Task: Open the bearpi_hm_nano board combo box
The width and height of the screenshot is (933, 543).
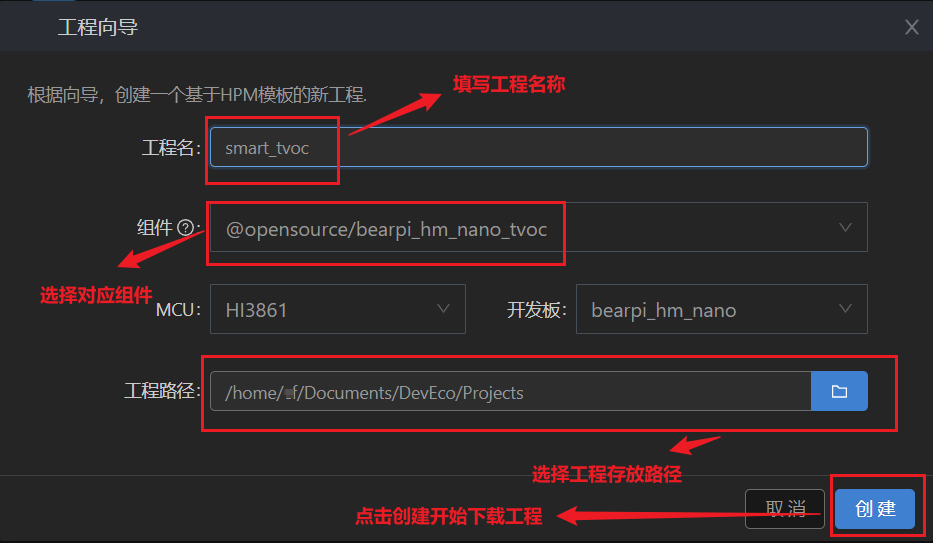Action: (721, 309)
